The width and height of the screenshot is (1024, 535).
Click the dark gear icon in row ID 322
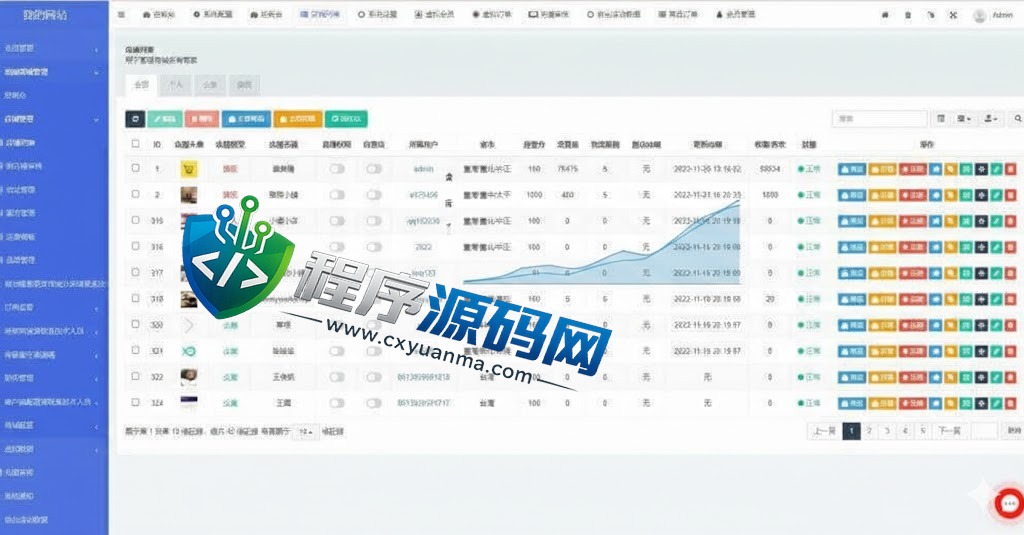[981, 378]
